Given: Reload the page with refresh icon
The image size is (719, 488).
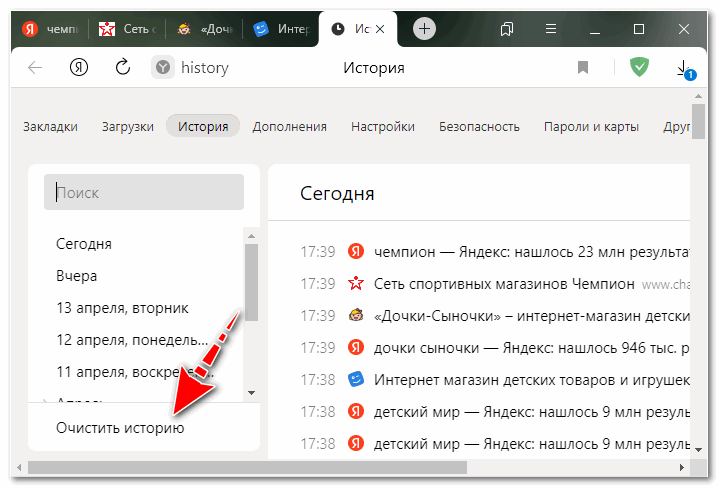Looking at the screenshot, I should click(x=123, y=68).
